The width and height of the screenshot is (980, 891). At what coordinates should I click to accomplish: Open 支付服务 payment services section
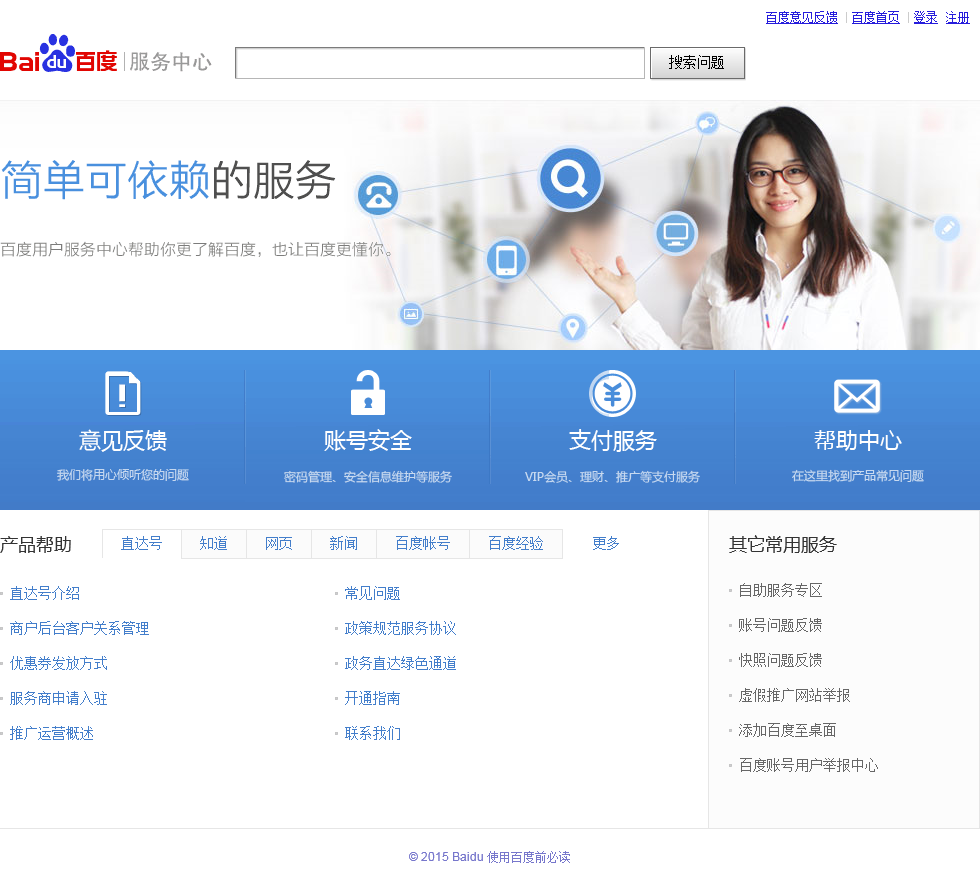(x=612, y=441)
